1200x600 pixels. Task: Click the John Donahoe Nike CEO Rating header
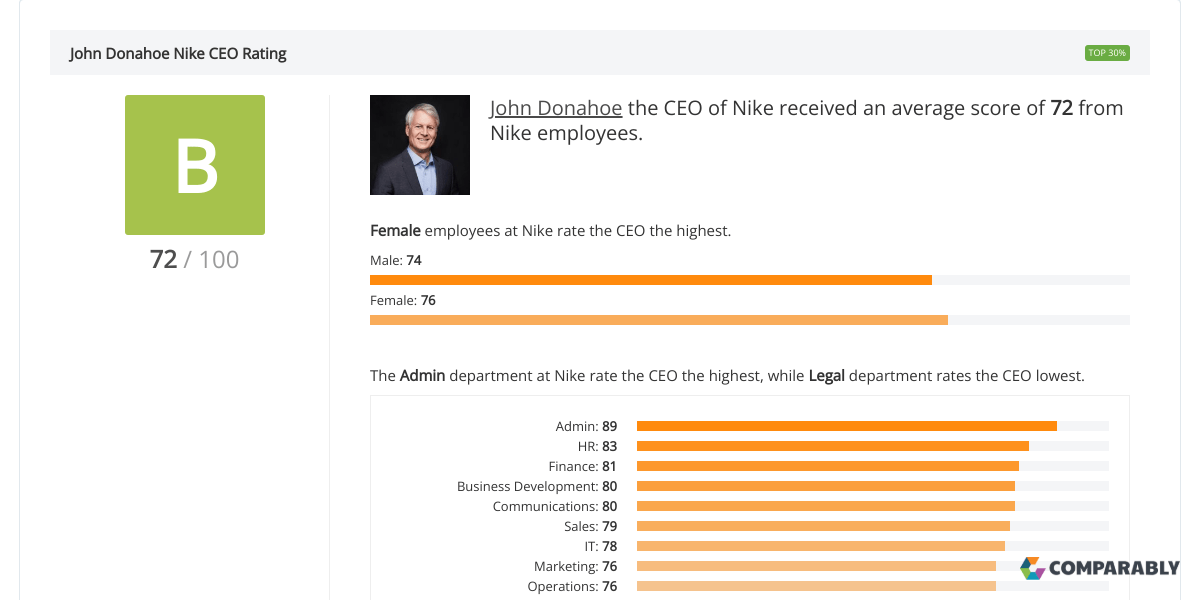click(177, 53)
